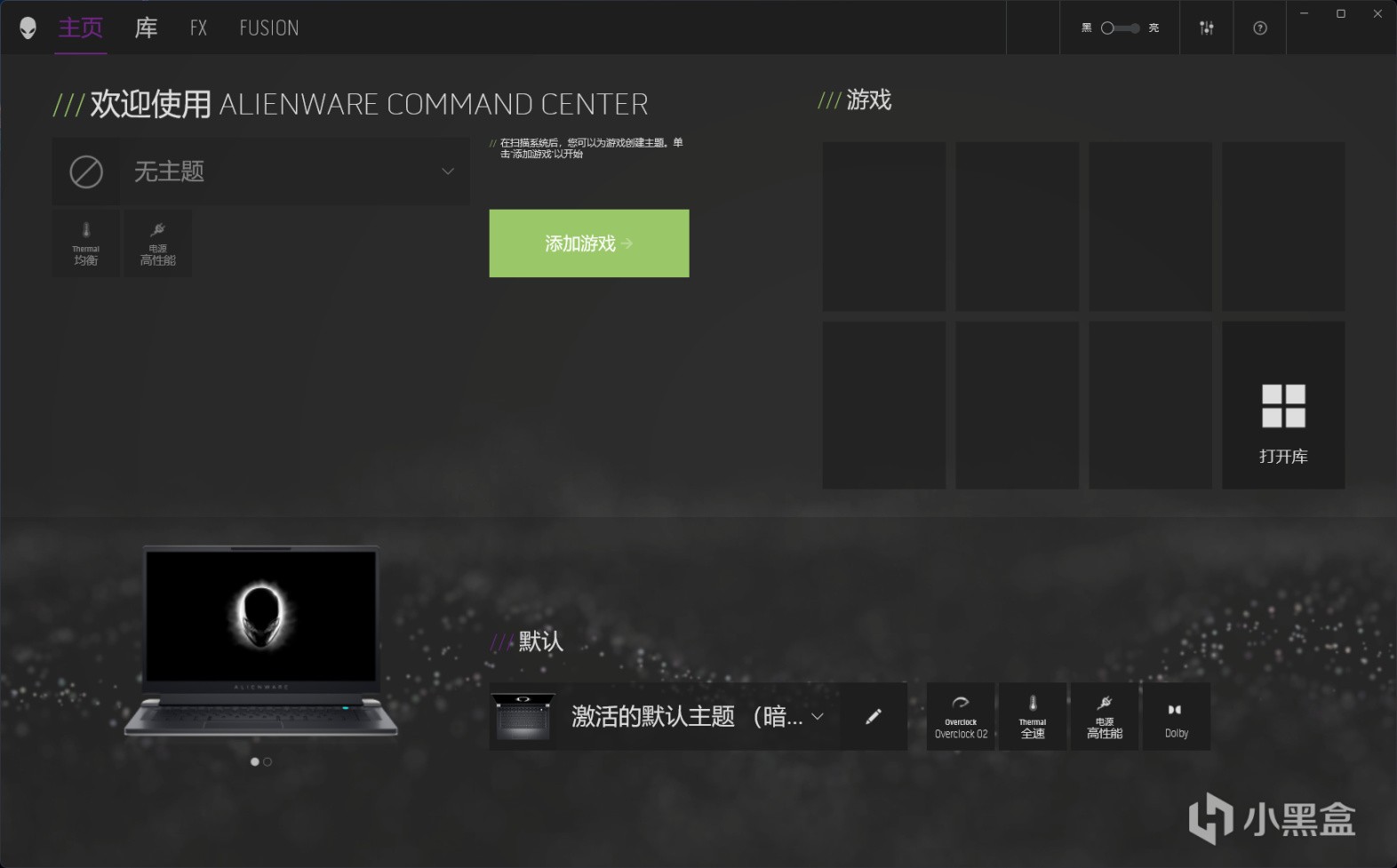Image resolution: width=1397 pixels, height=868 pixels.
Task: Open the help question mark icon
Action: click(1260, 28)
